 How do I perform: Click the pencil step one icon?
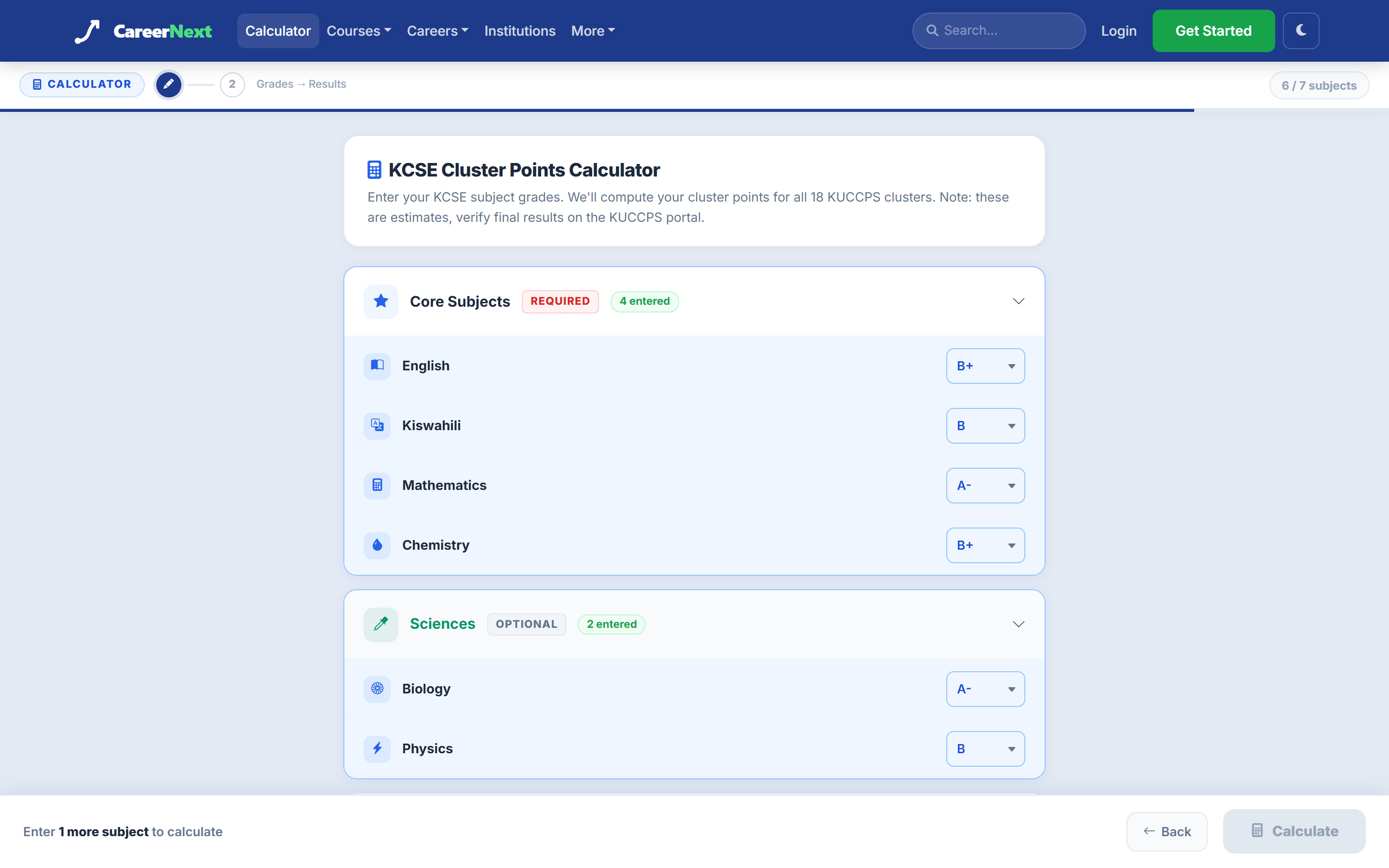(x=168, y=84)
